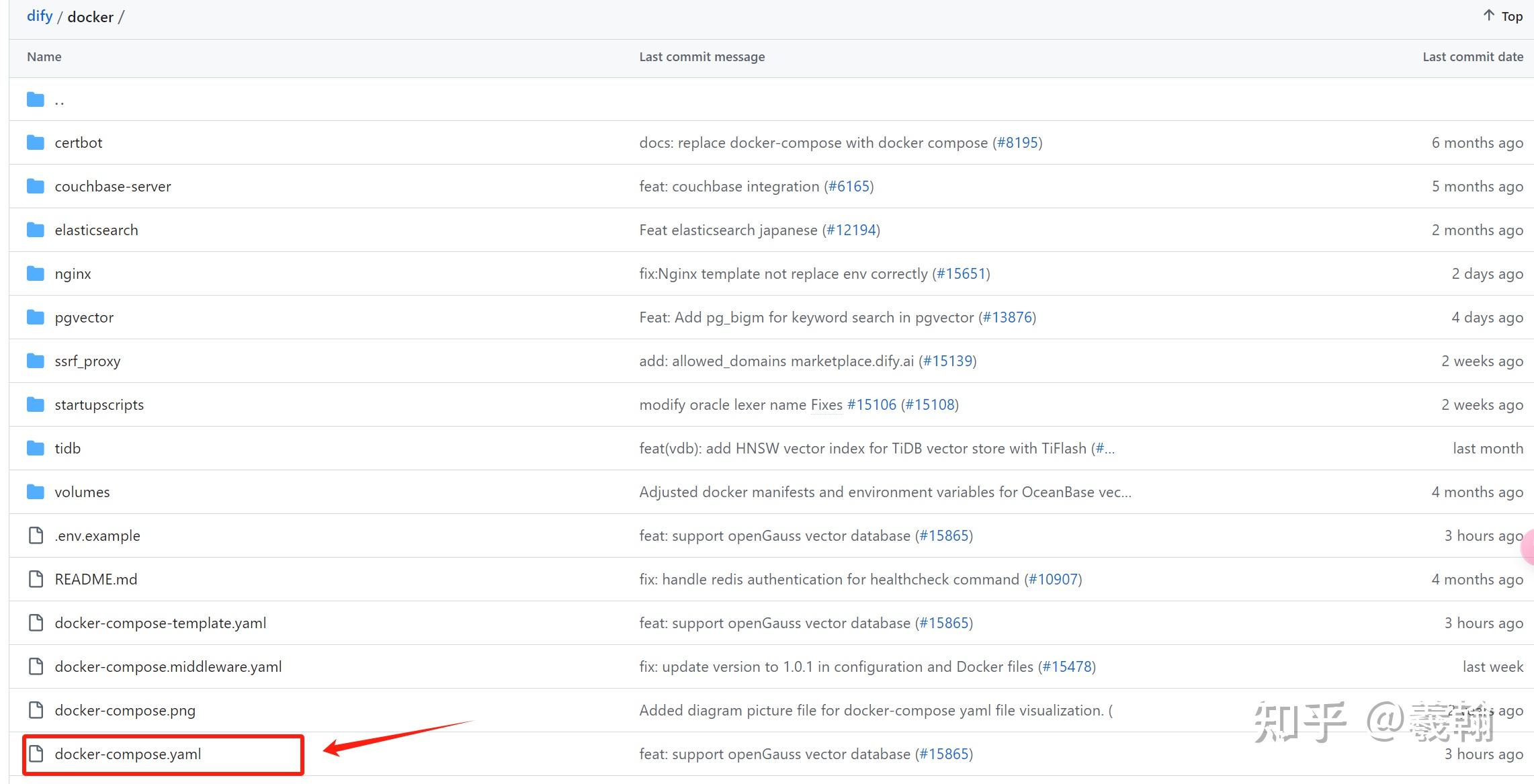Viewport: 1534px width, 784px height.
Task: Open pull request #8195 link
Action: tap(1017, 142)
